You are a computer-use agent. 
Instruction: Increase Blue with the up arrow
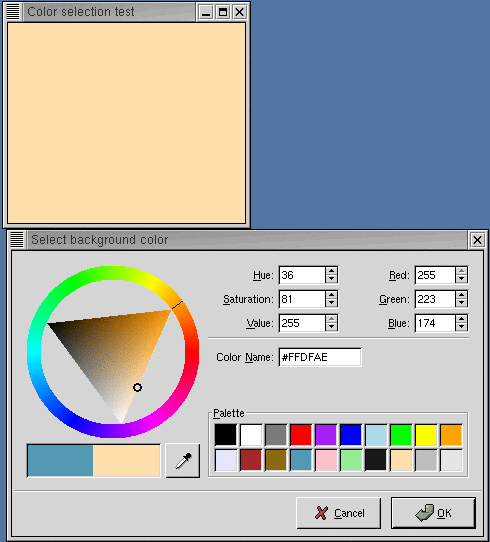pyautogui.click(x=461, y=319)
